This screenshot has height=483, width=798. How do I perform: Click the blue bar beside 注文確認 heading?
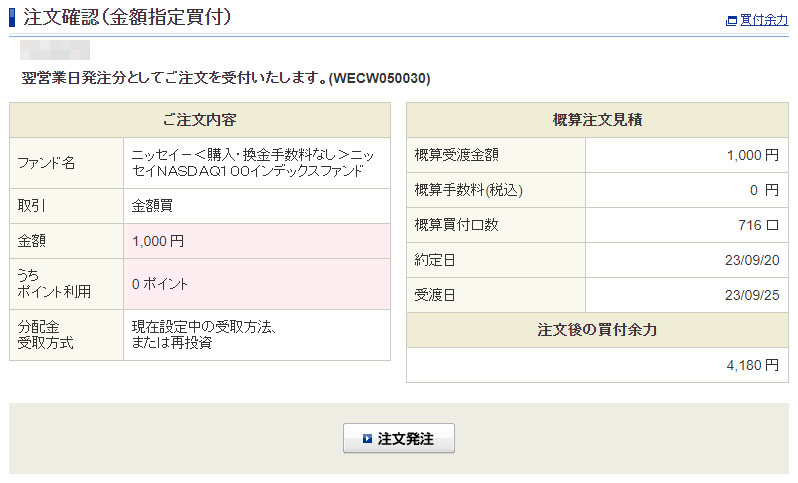pyautogui.click(x=12, y=17)
